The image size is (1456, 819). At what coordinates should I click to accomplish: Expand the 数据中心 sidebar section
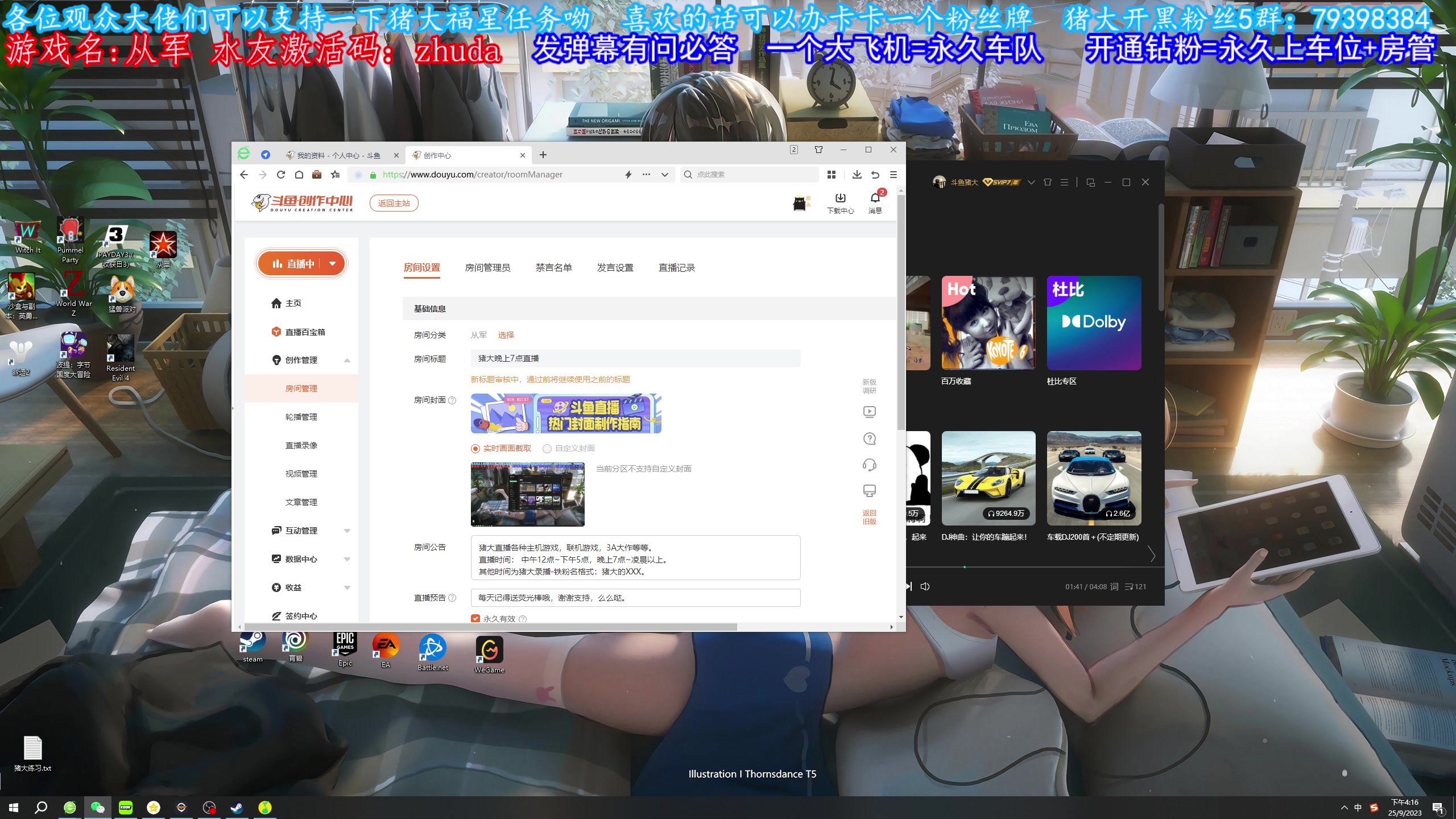[x=347, y=559]
